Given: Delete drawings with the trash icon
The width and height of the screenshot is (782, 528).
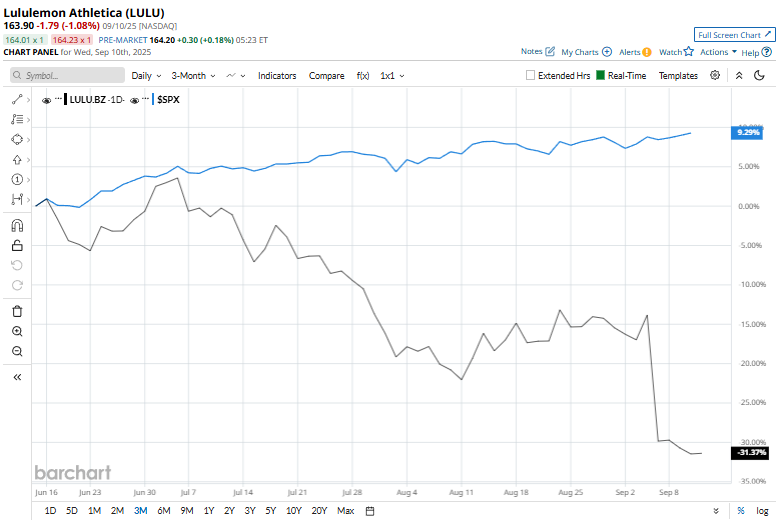Looking at the screenshot, I should click(17, 312).
